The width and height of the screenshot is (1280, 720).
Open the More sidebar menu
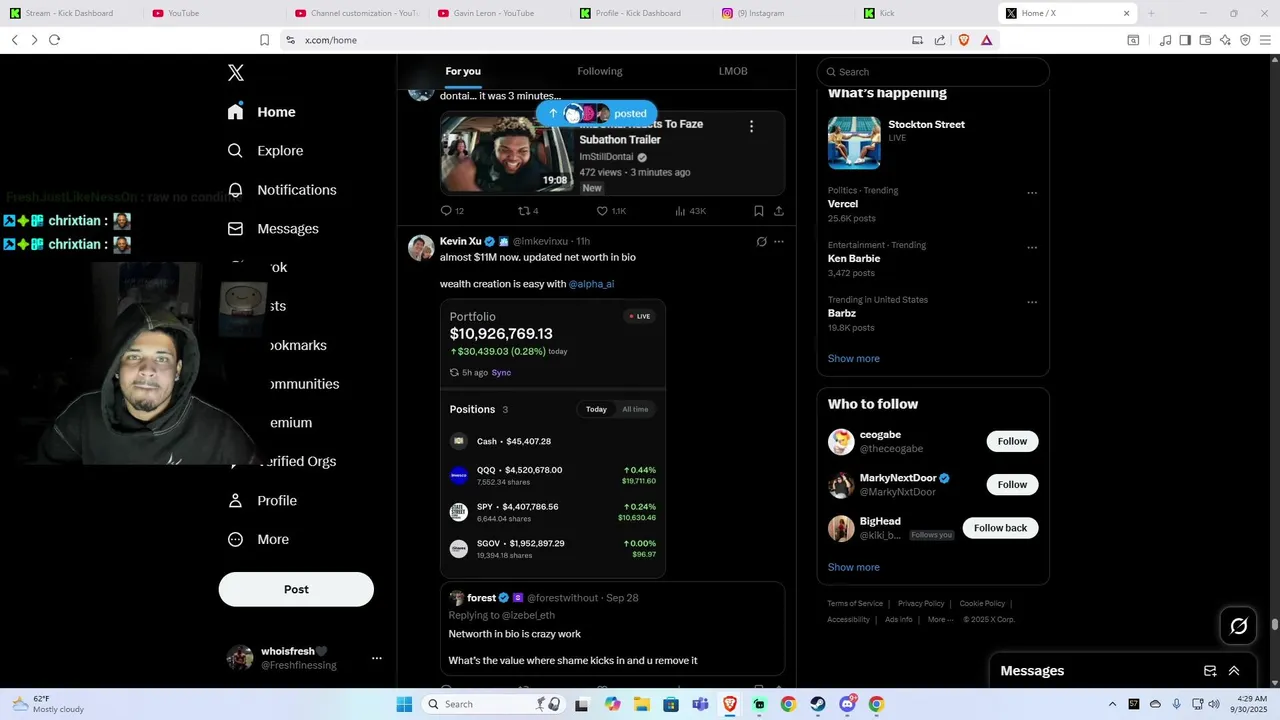[x=258, y=540]
